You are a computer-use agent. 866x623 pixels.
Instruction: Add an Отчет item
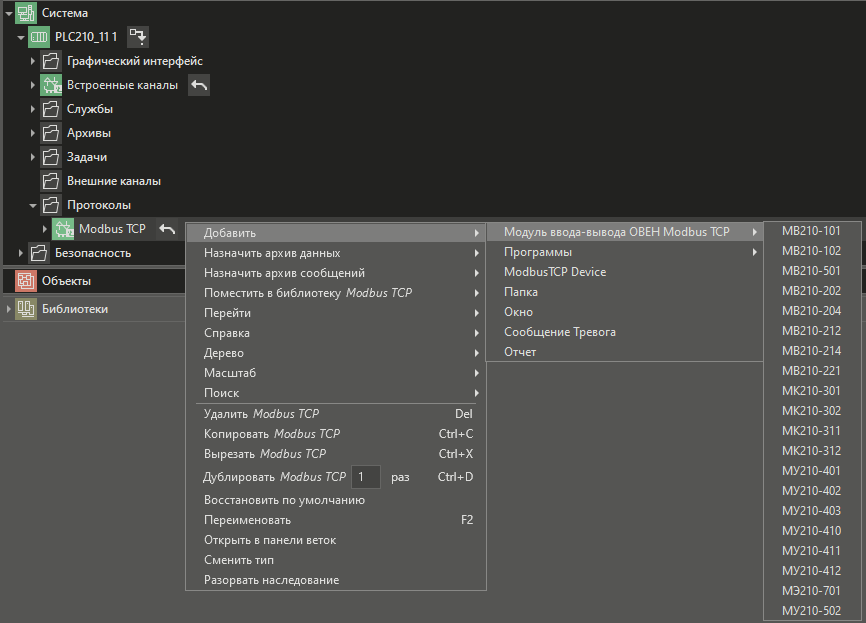[625, 352]
